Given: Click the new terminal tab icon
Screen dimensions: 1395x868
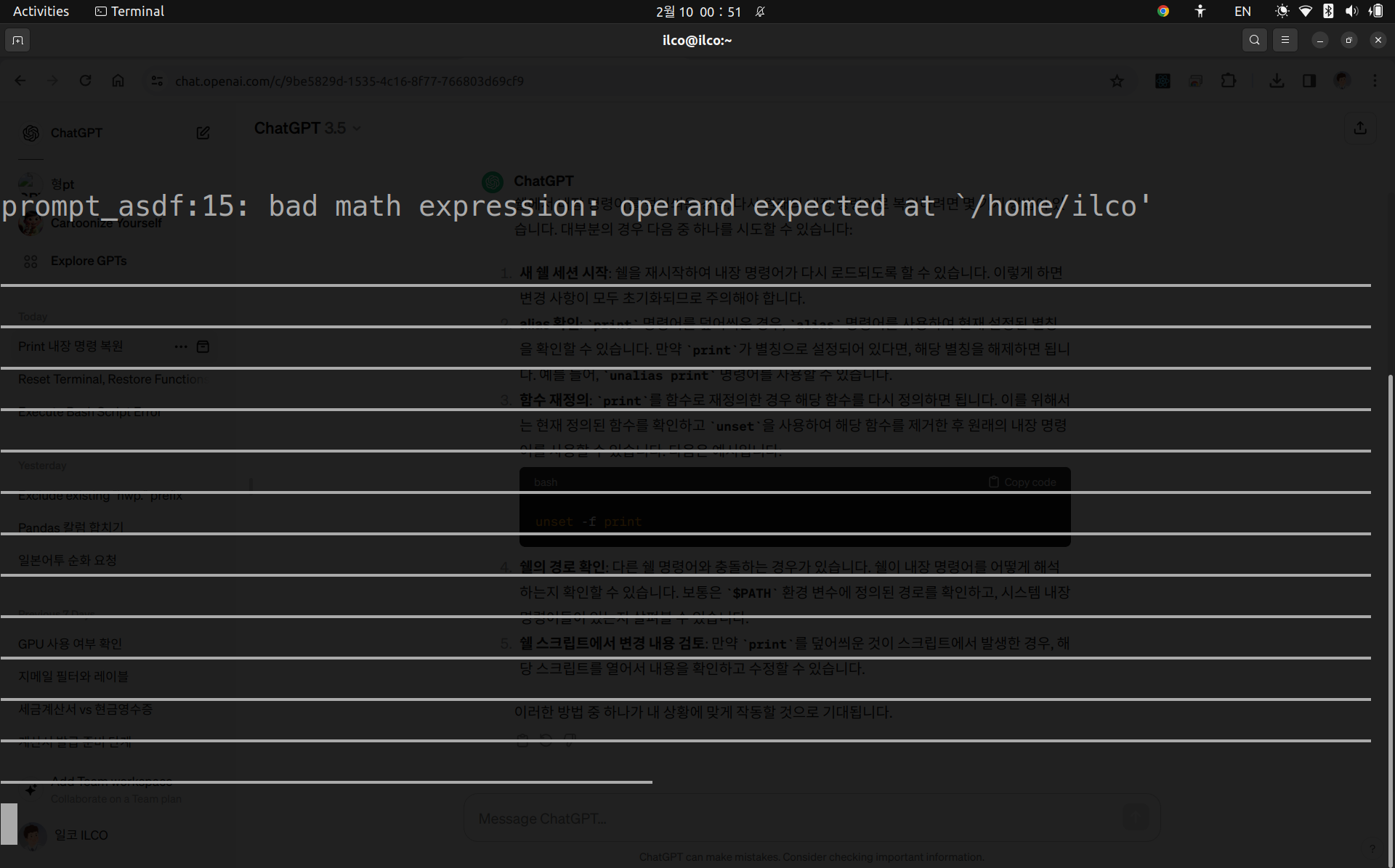Looking at the screenshot, I should [18, 41].
